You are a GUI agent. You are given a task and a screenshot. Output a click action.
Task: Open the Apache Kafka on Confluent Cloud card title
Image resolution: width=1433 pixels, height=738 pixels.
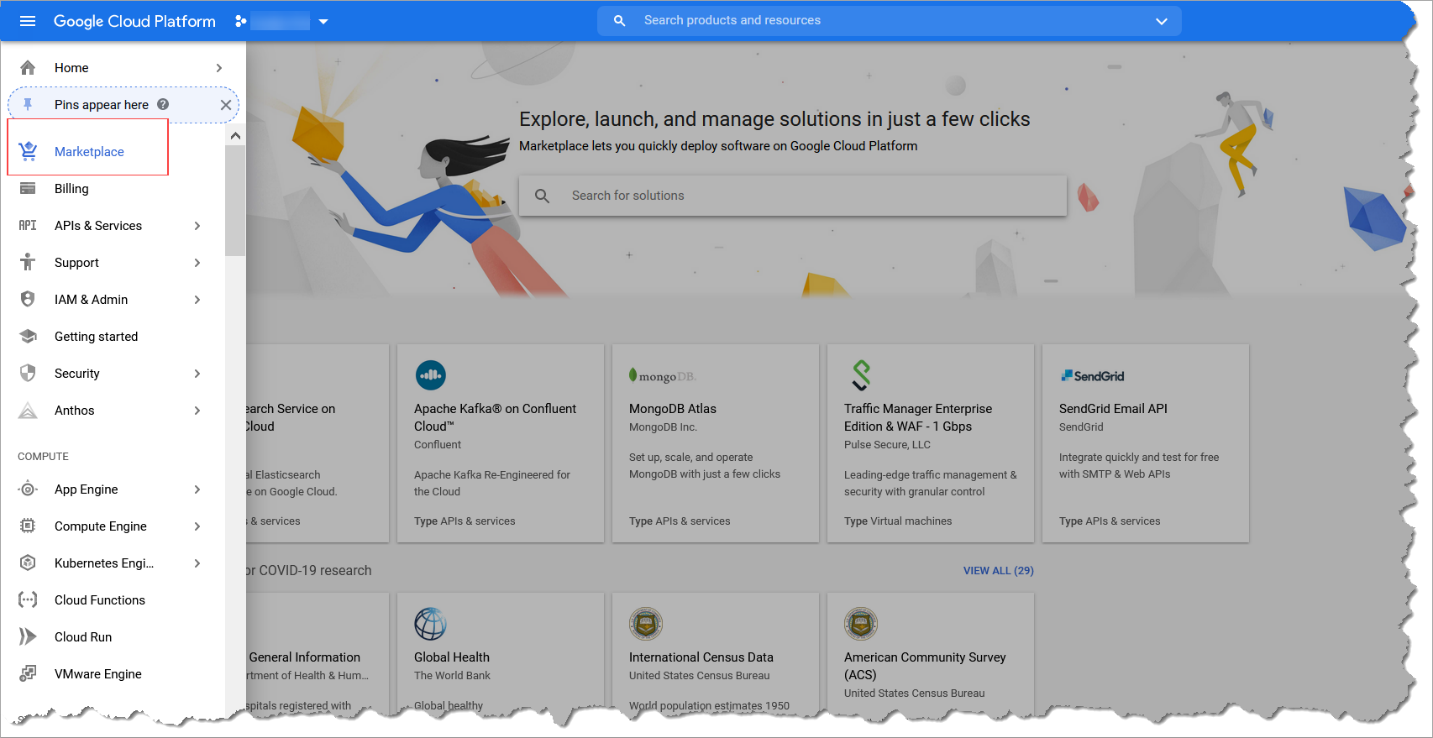(495, 418)
